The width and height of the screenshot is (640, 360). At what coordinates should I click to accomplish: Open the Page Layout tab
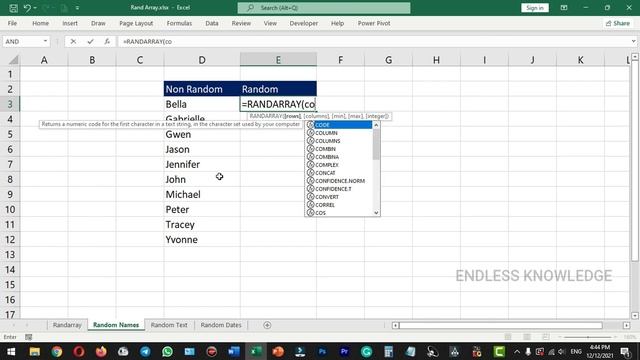coord(136,23)
